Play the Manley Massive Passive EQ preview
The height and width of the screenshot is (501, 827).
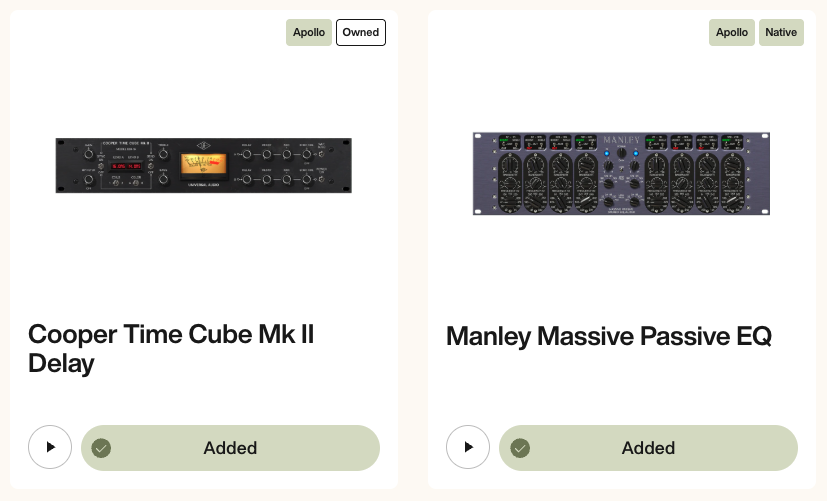[468, 447]
